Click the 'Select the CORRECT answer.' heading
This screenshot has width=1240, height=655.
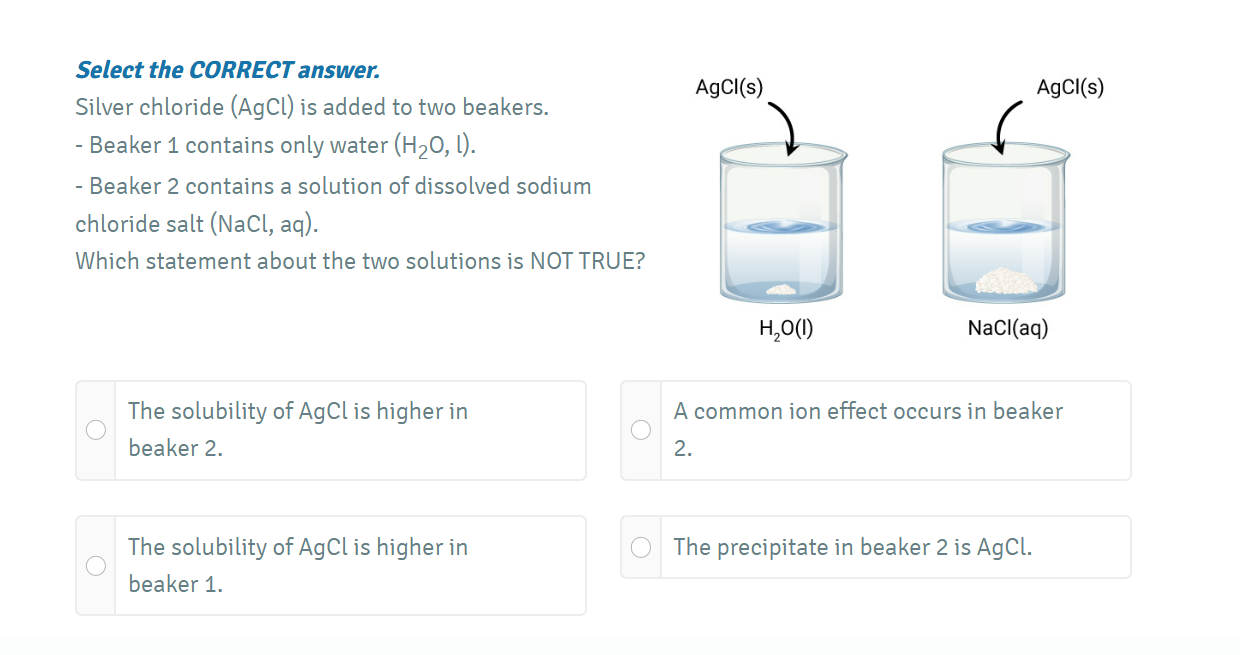pos(228,70)
